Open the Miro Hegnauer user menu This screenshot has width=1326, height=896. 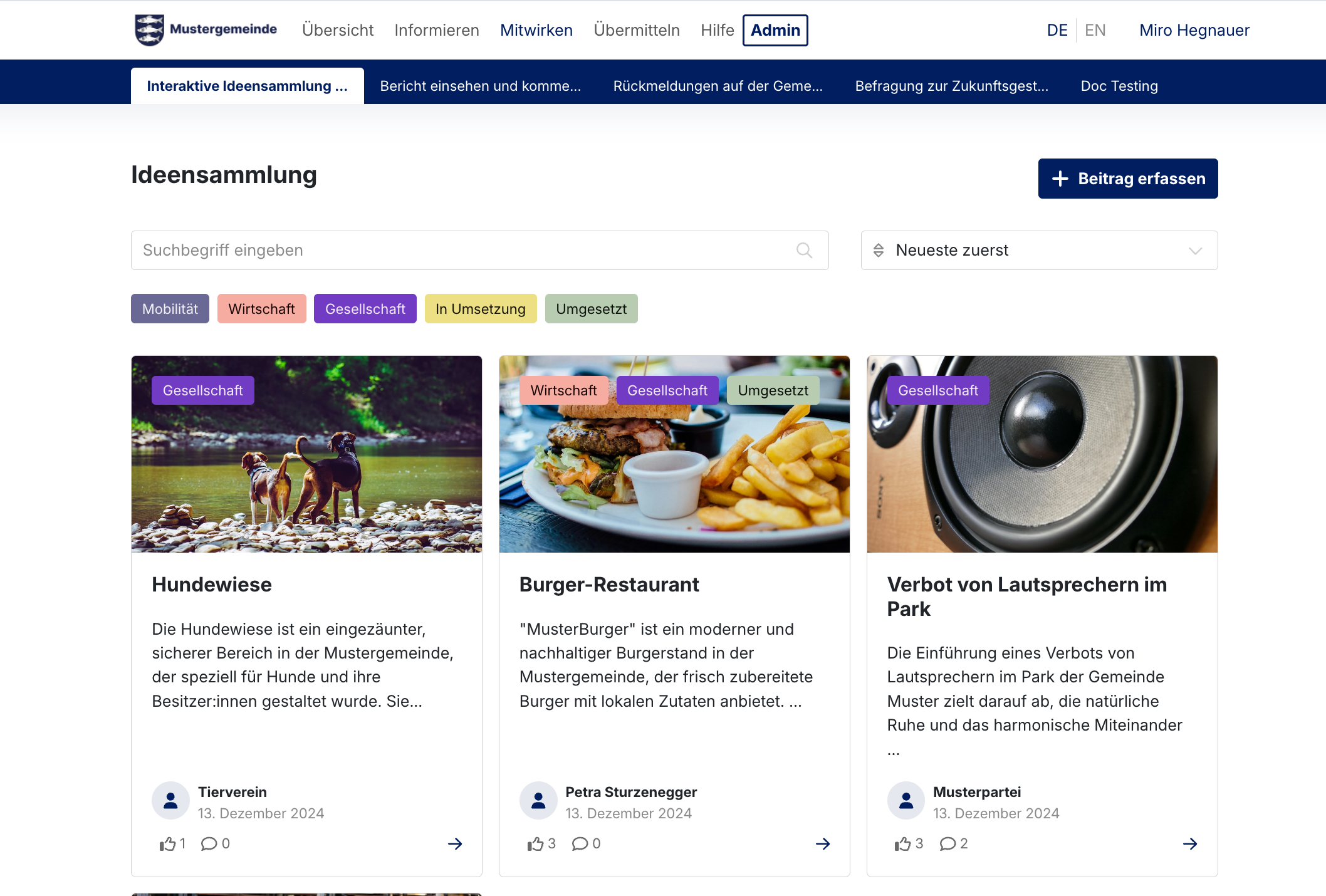pyautogui.click(x=1194, y=30)
